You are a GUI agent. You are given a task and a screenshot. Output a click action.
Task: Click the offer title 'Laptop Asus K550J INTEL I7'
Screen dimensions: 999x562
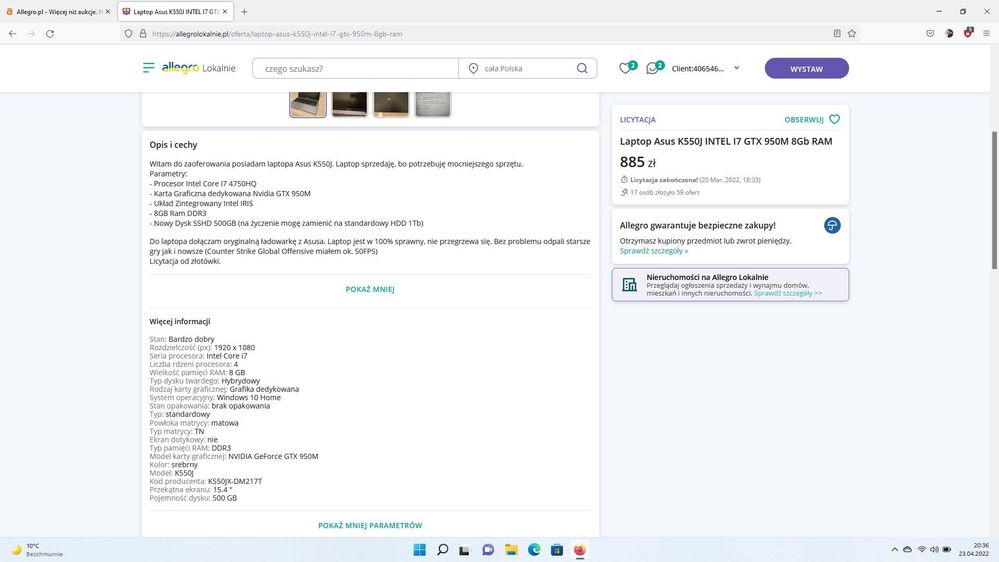coord(726,141)
